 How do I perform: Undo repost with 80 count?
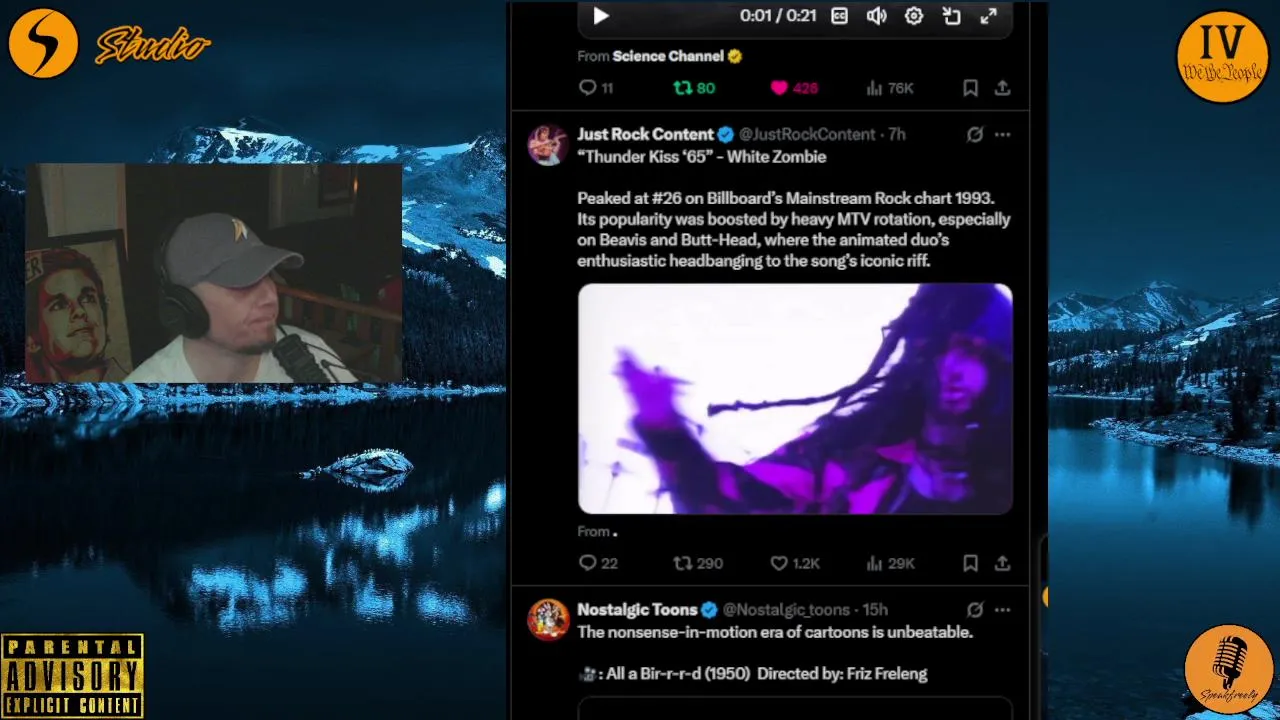tap(694, 88)
